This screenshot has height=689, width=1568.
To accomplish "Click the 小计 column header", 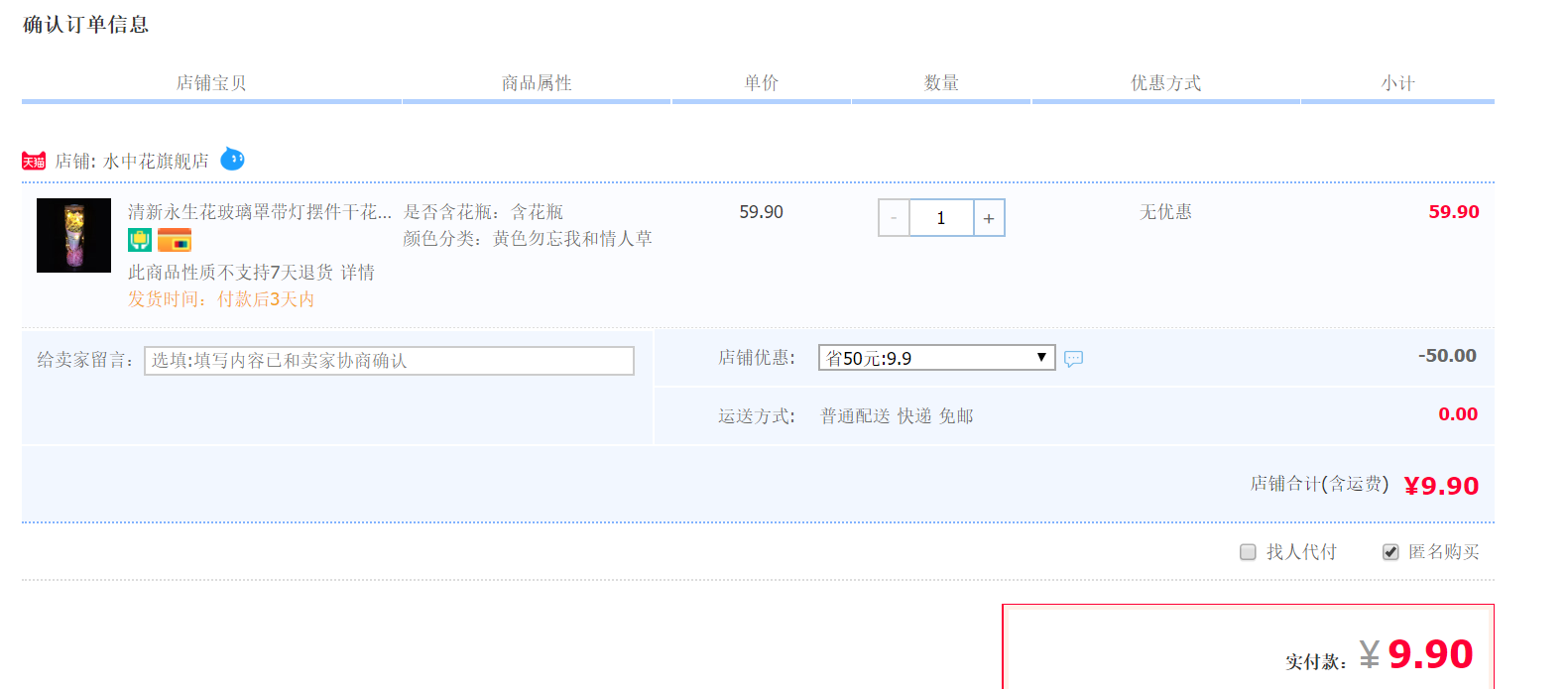I will 1398,83.
